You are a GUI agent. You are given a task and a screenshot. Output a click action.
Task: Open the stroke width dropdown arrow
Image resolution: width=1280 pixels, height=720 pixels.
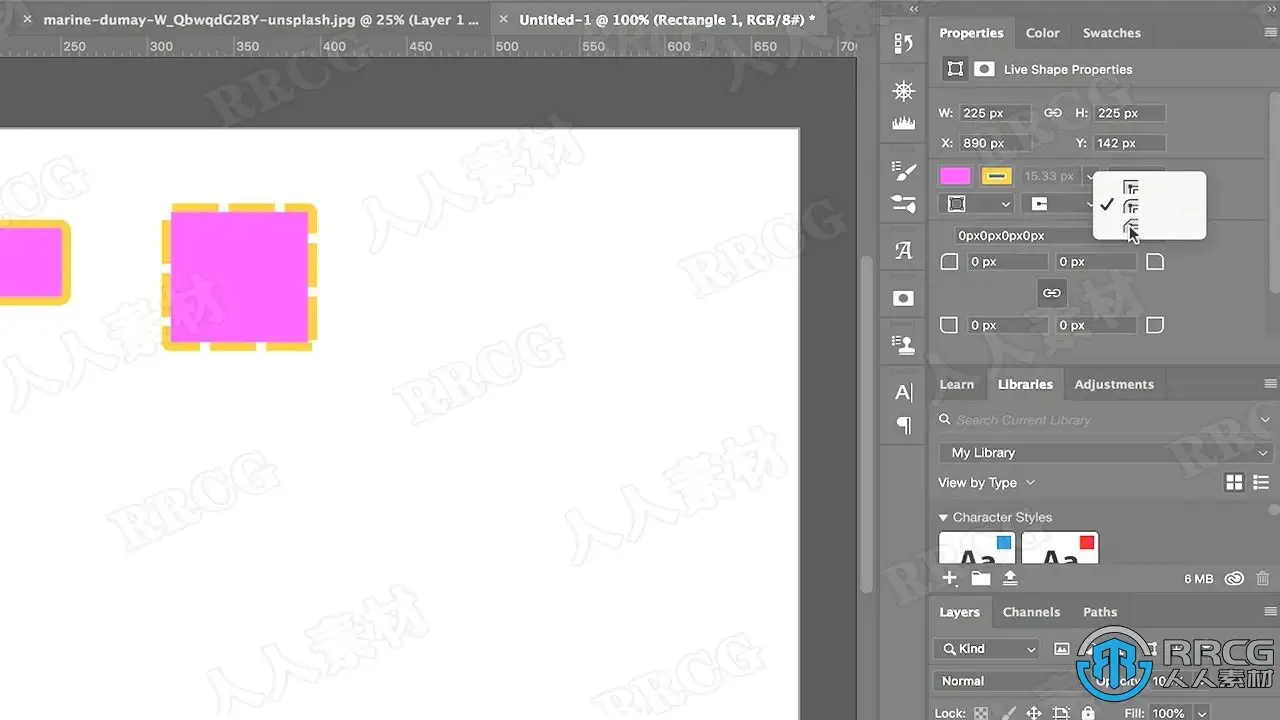click(x=1090, y=176)
